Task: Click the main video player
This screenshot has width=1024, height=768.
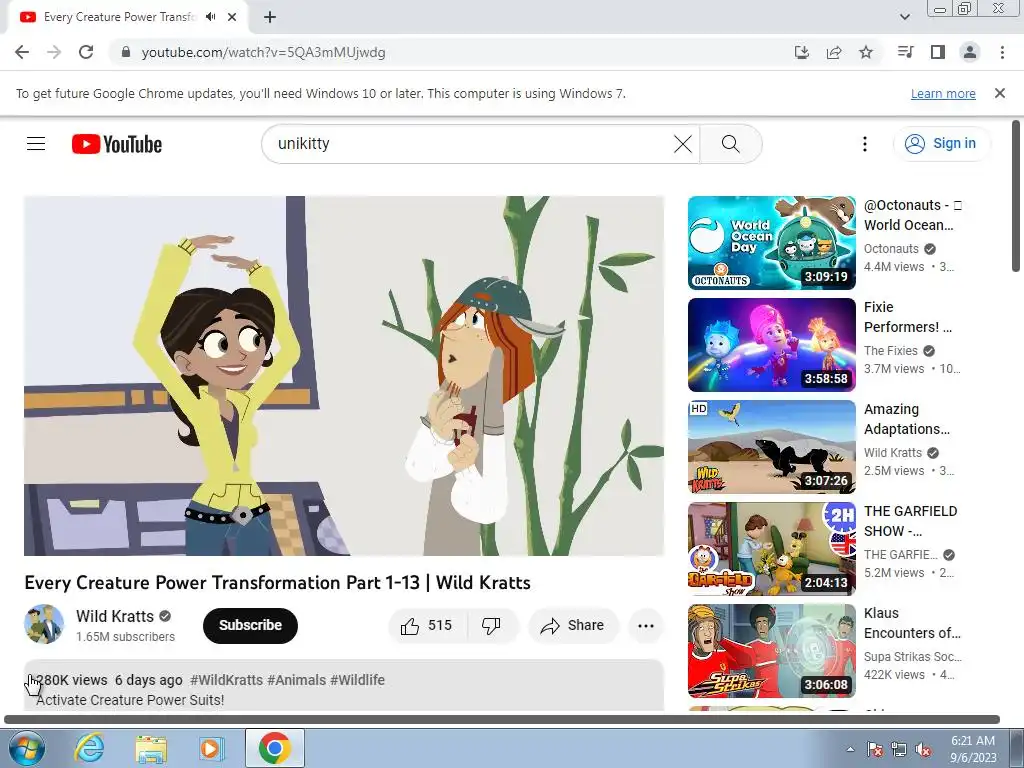Action: pos(344,376)
